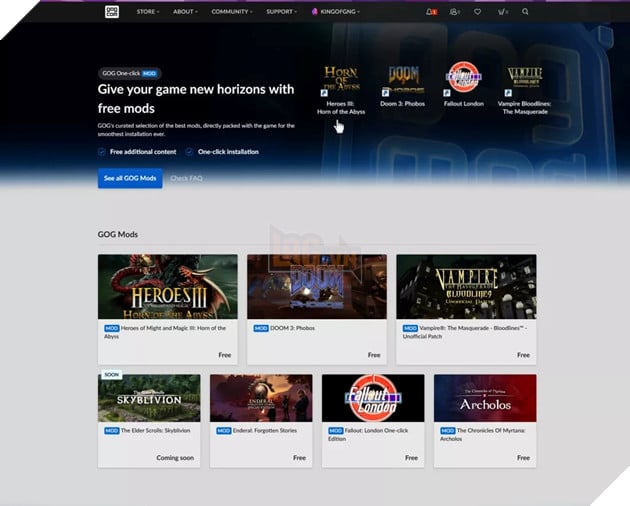Open the DOOM 3 Phobos card image
This screenshot has width=630, height=506.
pyautogui.click(x=317, y=287)
